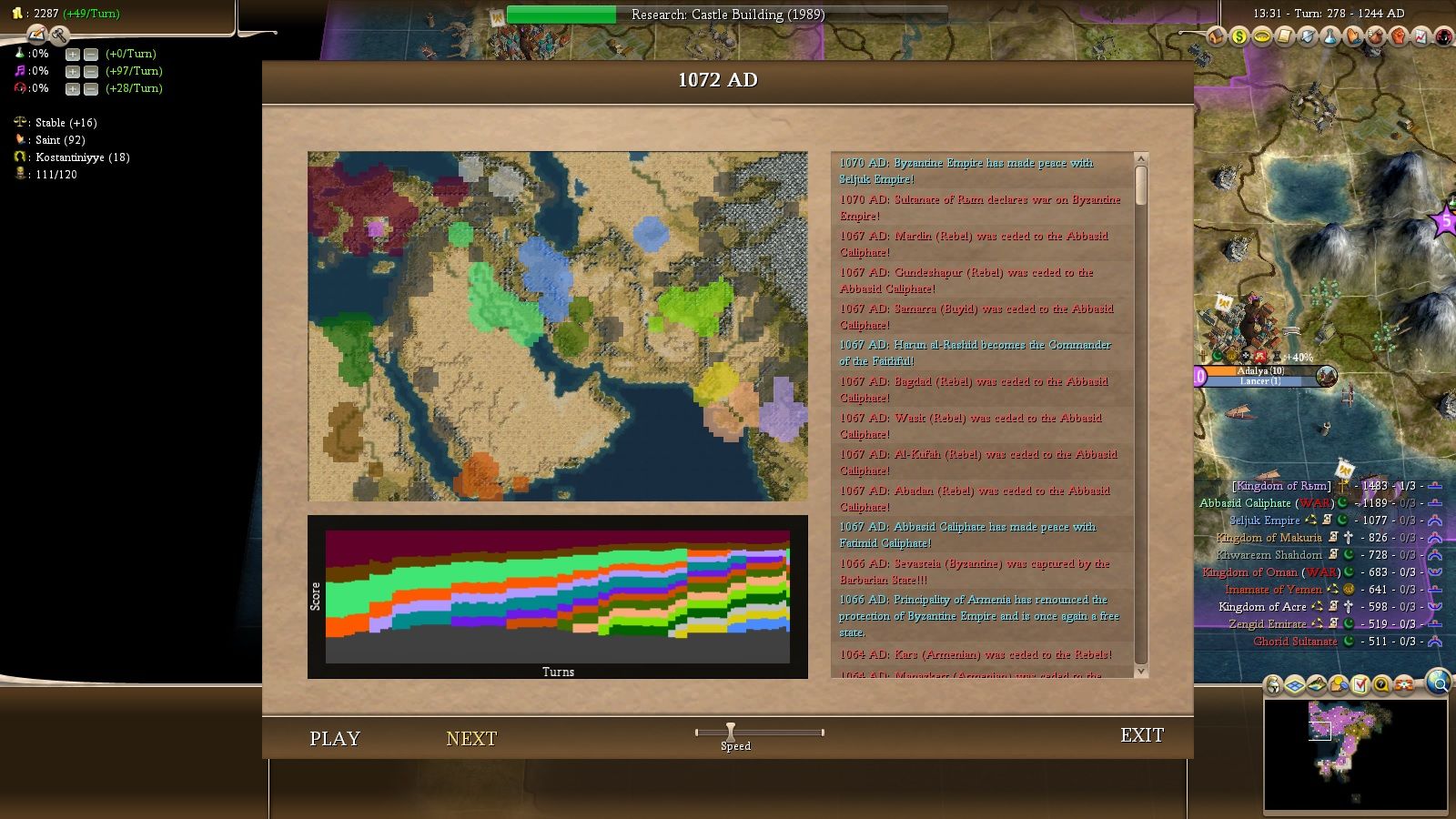The width and height of the screenshot is (1456, 819).
Task: Toggle the red checkmark scores button
Action: [x=1360, y=684]
